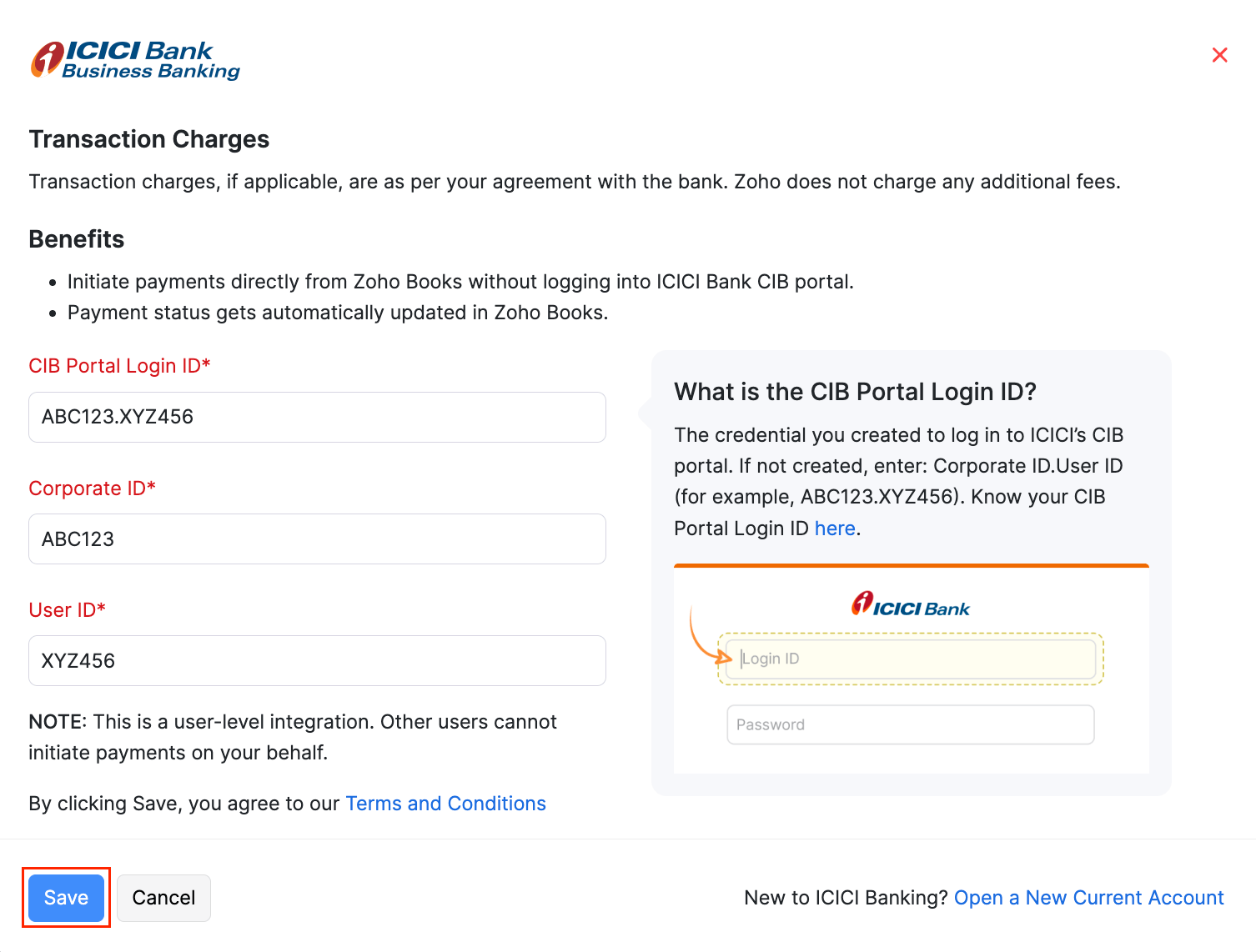Click the Corporate ID field label
Image resolution: width=1256 pixels, height=952 pixels.
coord(92,489)
